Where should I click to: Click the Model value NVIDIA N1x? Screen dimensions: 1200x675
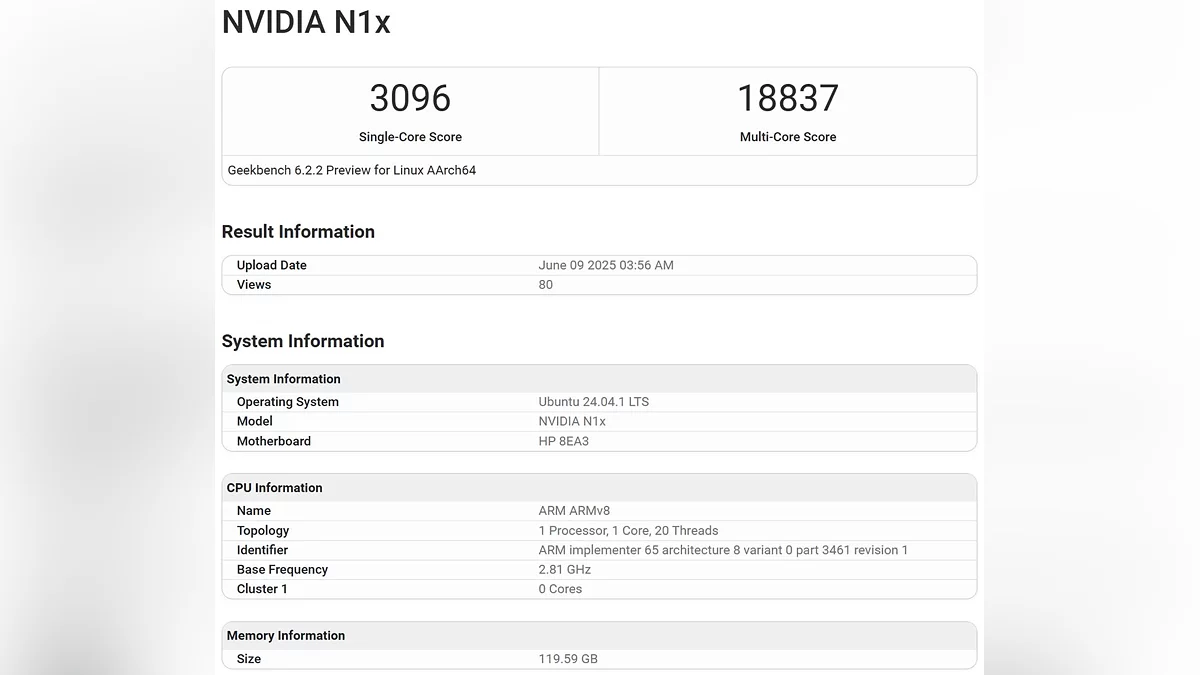coord(571,421)
